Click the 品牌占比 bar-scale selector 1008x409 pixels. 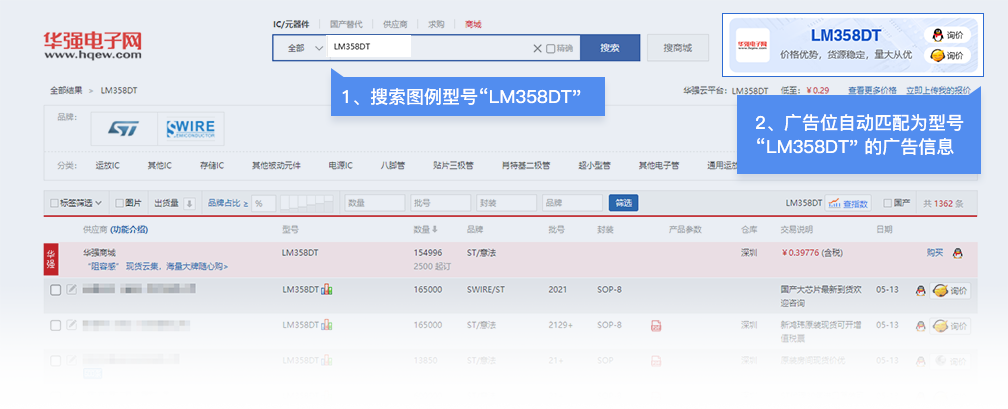point(307,203)
